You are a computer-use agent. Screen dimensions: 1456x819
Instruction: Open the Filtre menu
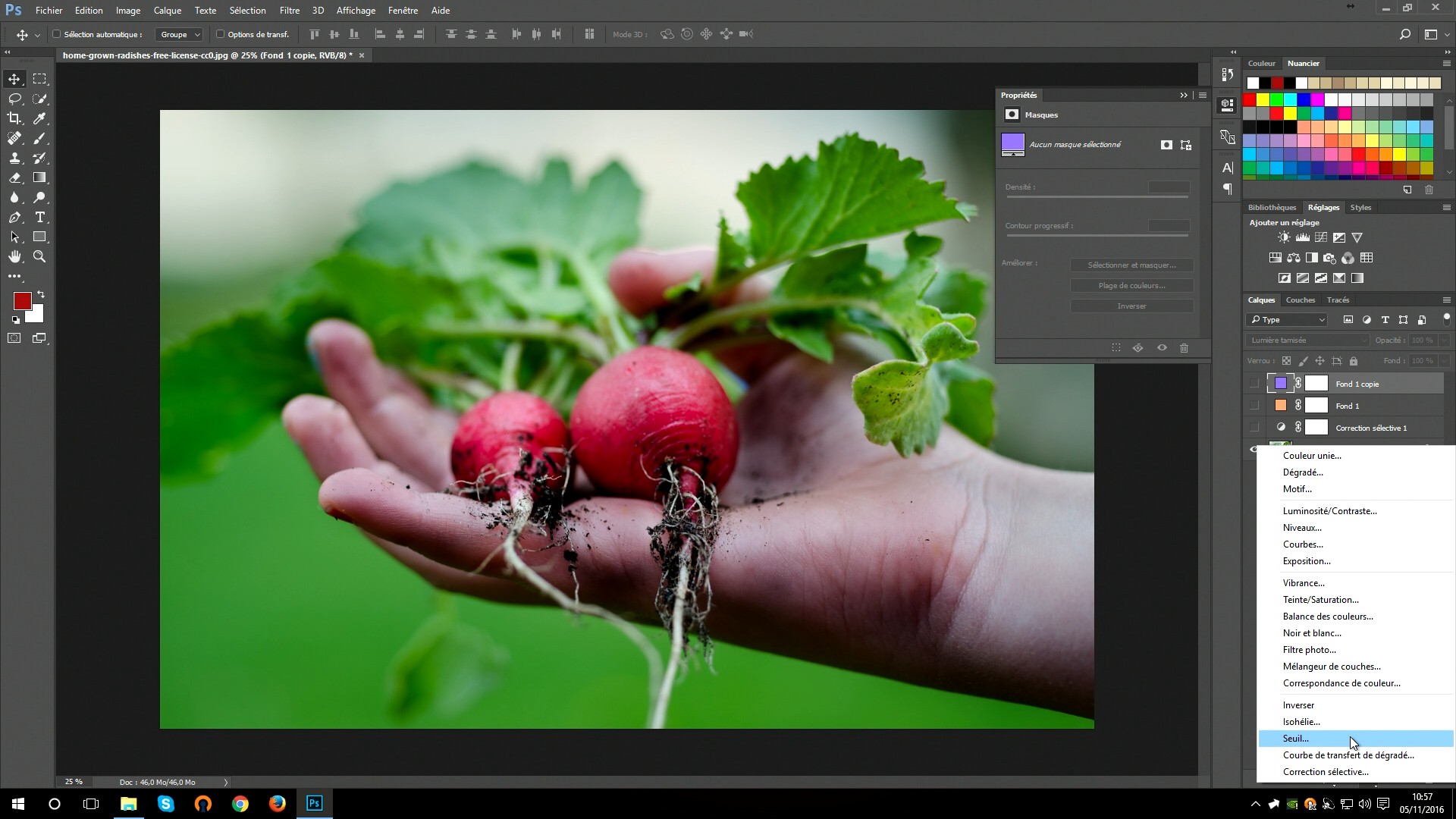point(289,11)
